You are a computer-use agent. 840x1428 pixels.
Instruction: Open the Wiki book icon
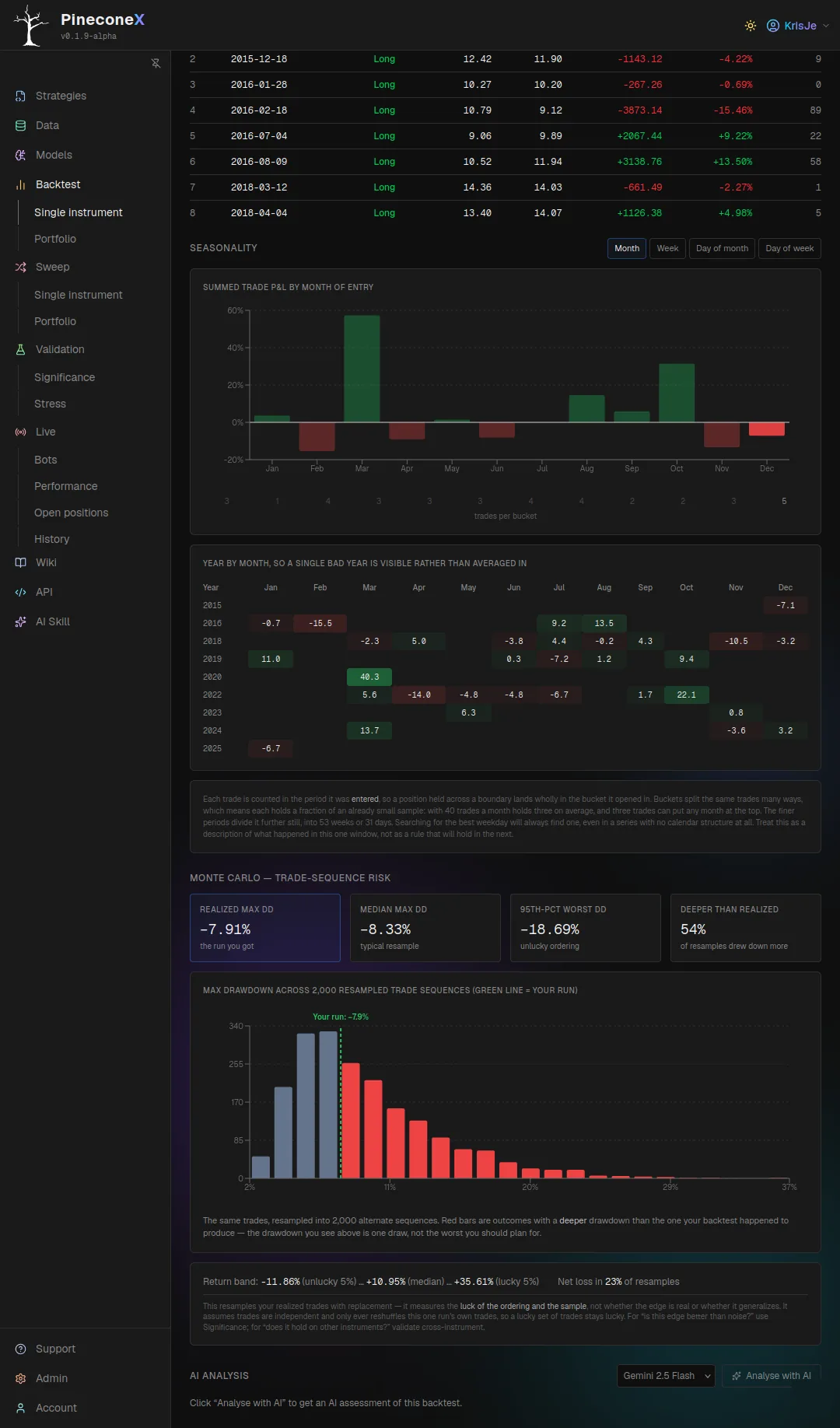pos(21,562)
